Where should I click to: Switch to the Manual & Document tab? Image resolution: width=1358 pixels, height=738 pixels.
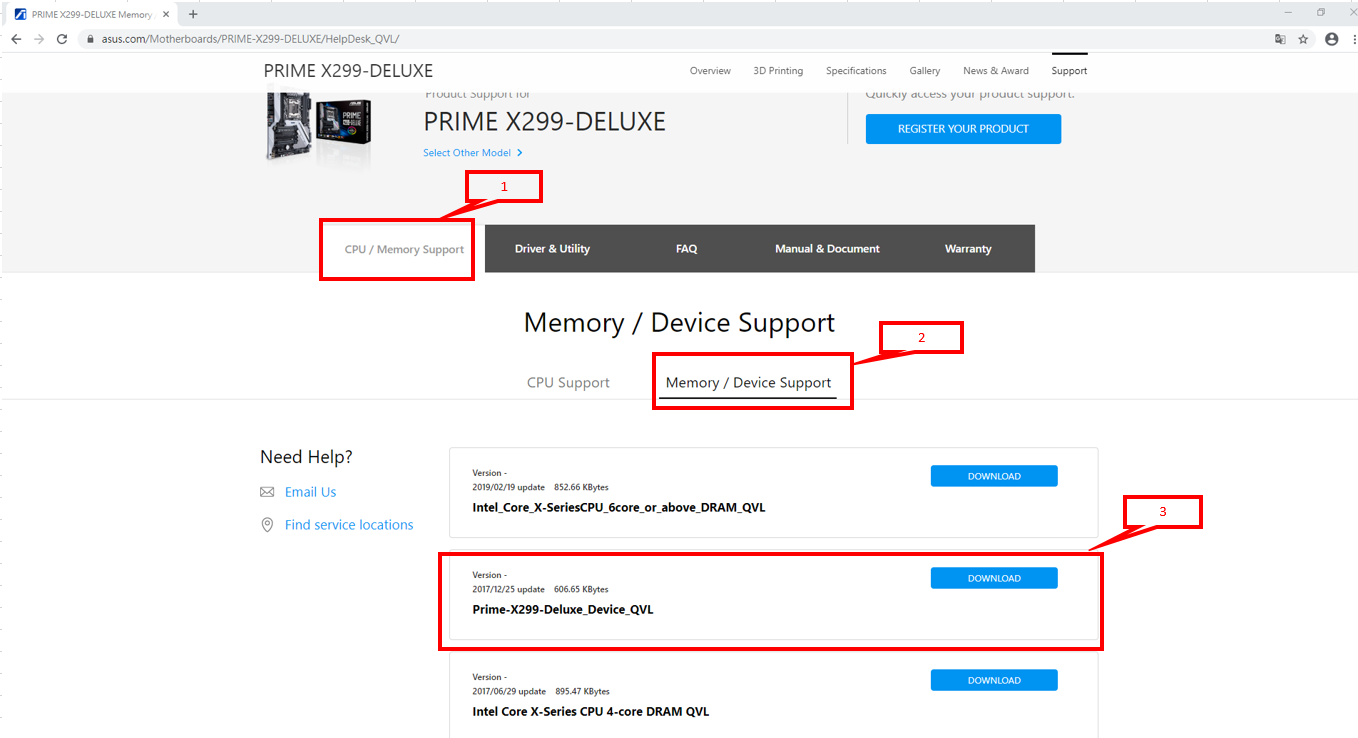click(827, 249)
